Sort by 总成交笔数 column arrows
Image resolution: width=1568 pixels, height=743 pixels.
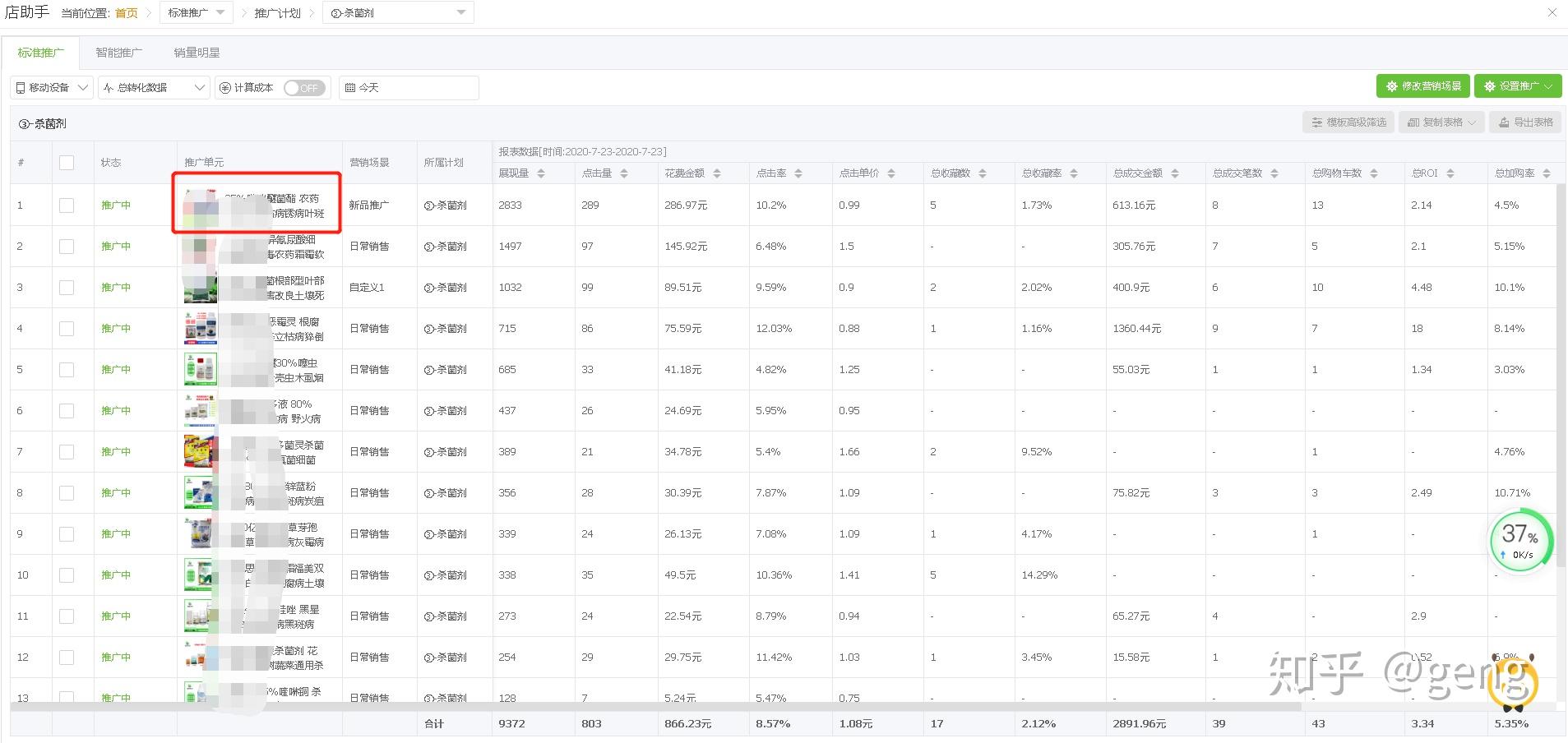point(1274,173)
